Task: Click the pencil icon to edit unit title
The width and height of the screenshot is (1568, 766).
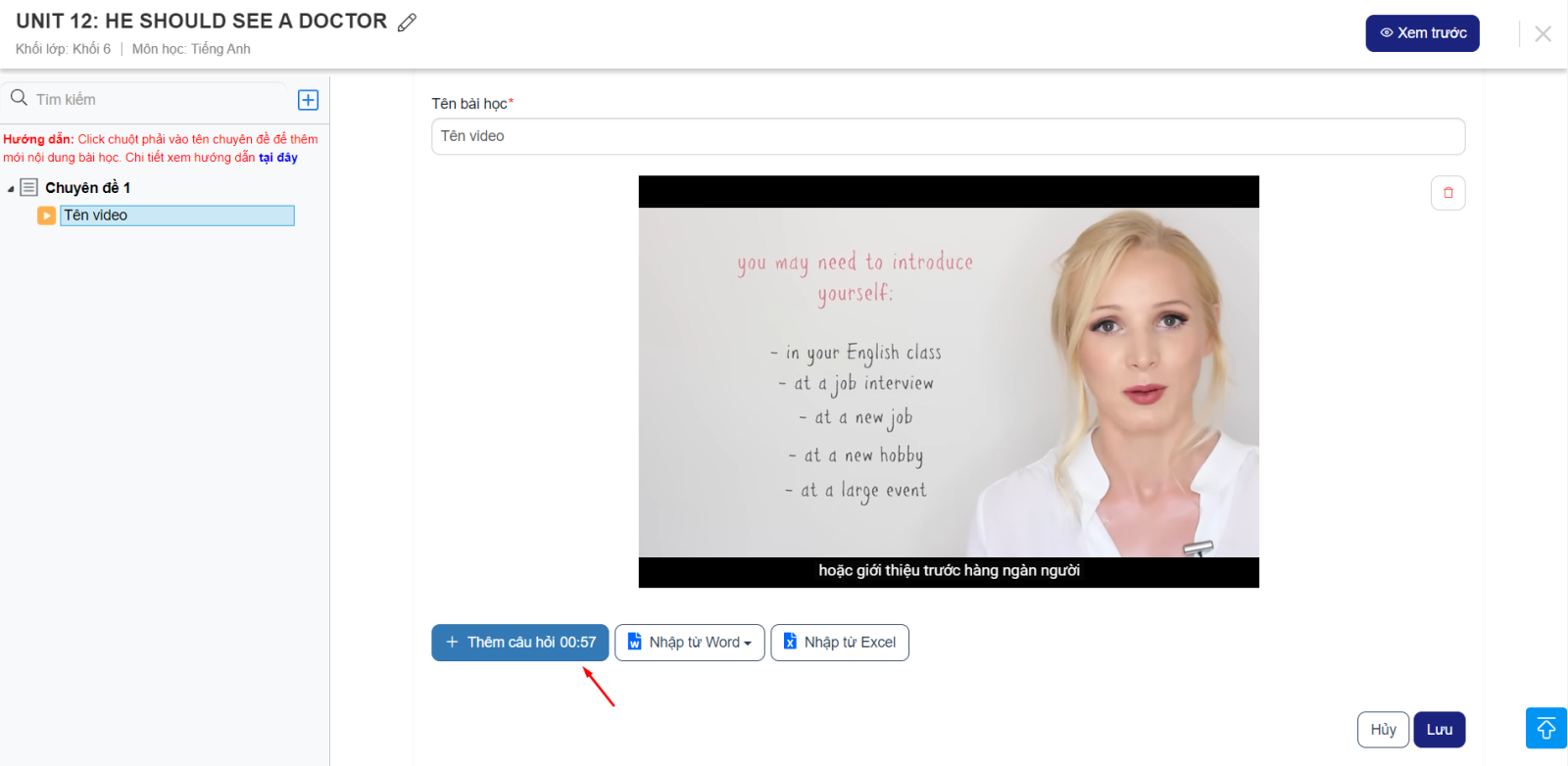Action: [x=407, y=23]
